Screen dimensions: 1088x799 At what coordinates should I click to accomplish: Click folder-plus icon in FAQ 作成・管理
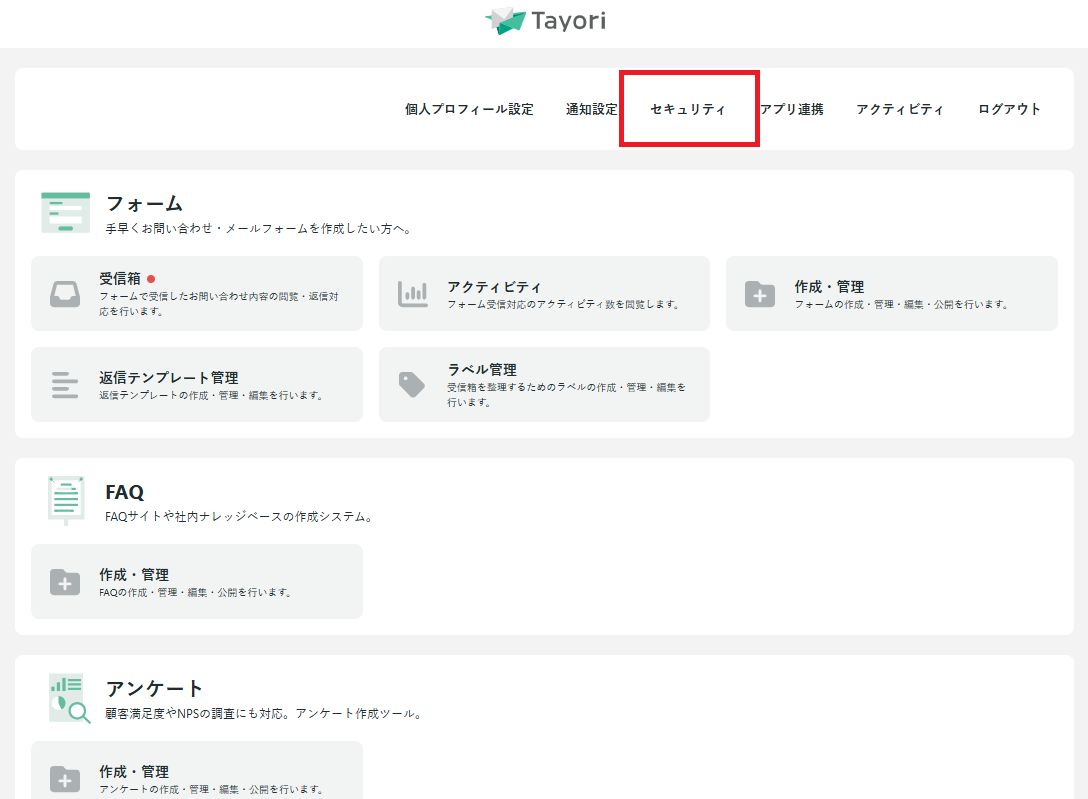pyautogui.click(x=65, y=582)
